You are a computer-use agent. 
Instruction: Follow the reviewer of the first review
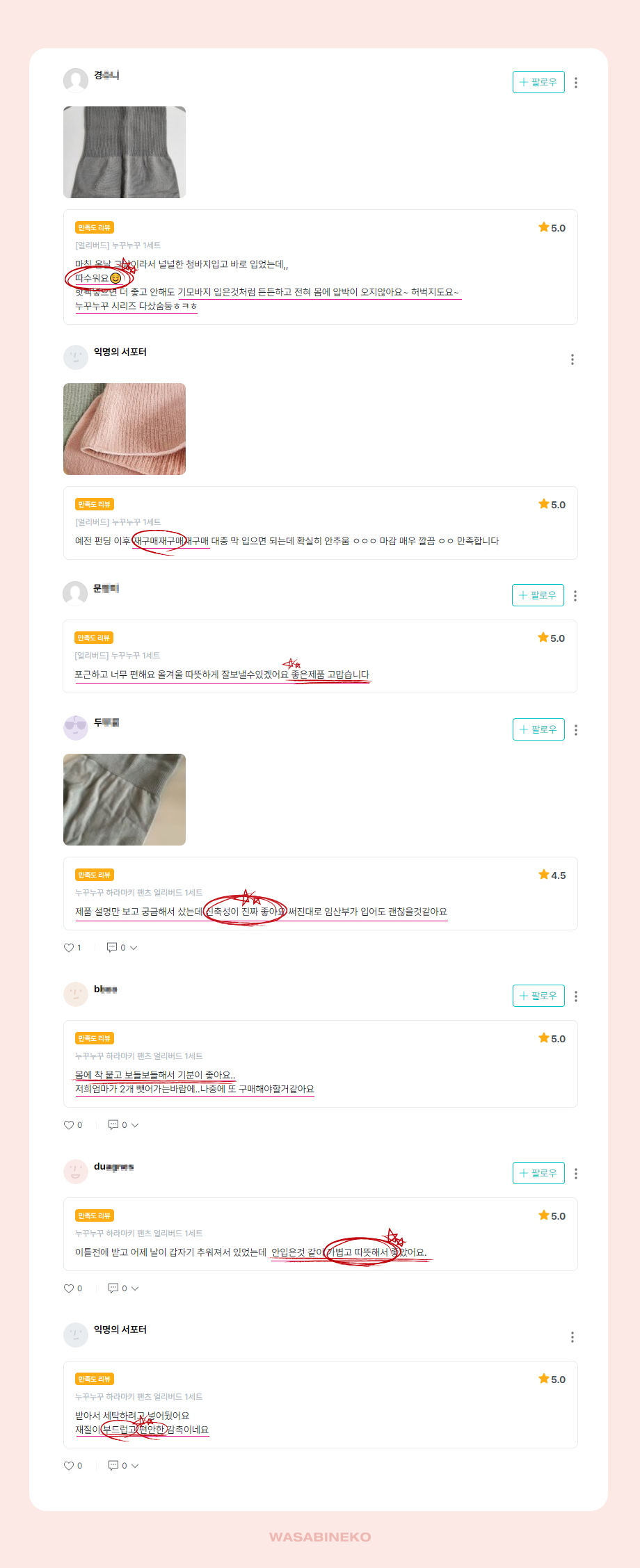coord(538,82)
